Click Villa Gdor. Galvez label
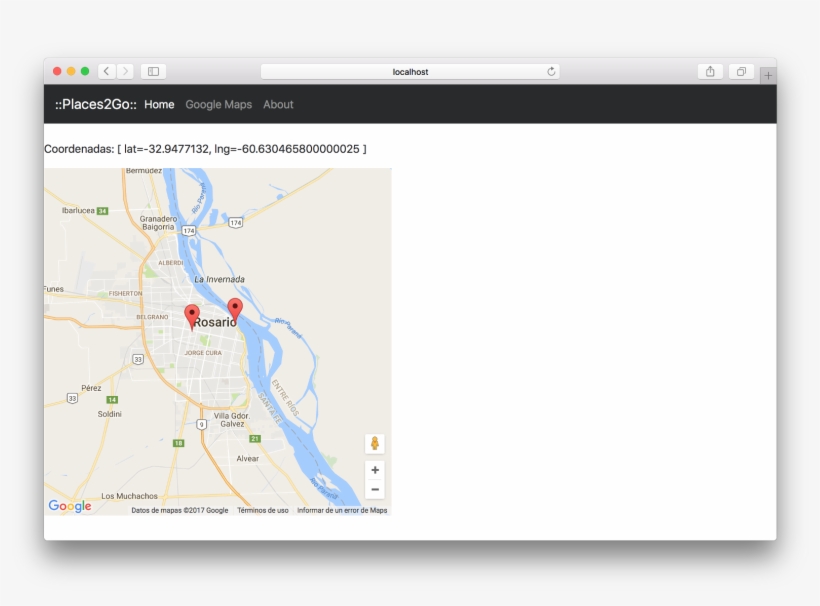The height and width of the screenshot is (606, 820). click(232, 420)
